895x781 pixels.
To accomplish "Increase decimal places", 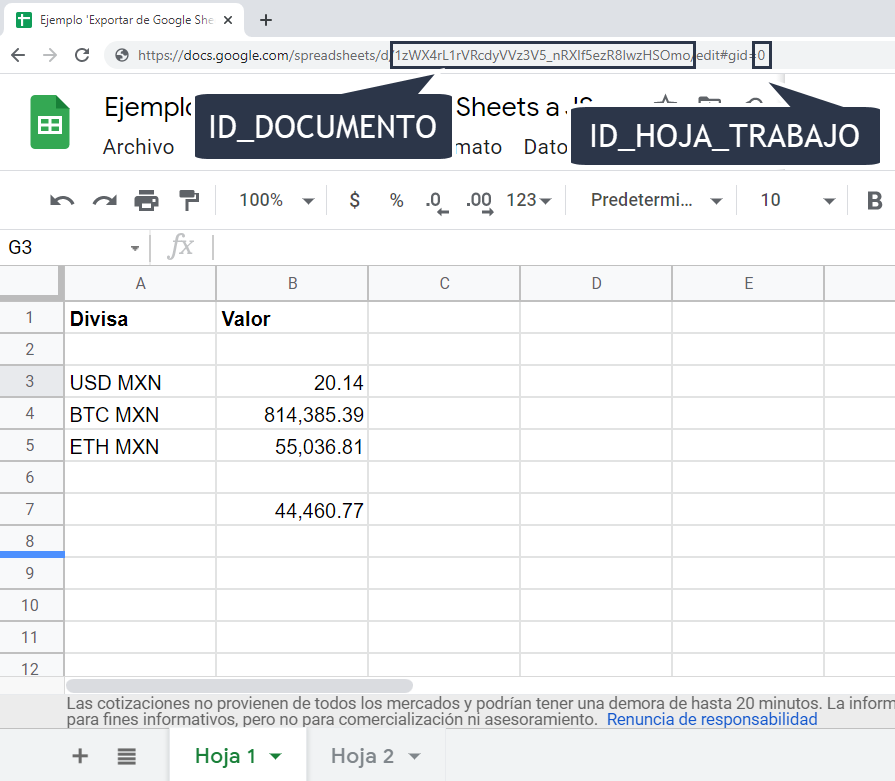I will pyautogui.click(x=479, y=203).
